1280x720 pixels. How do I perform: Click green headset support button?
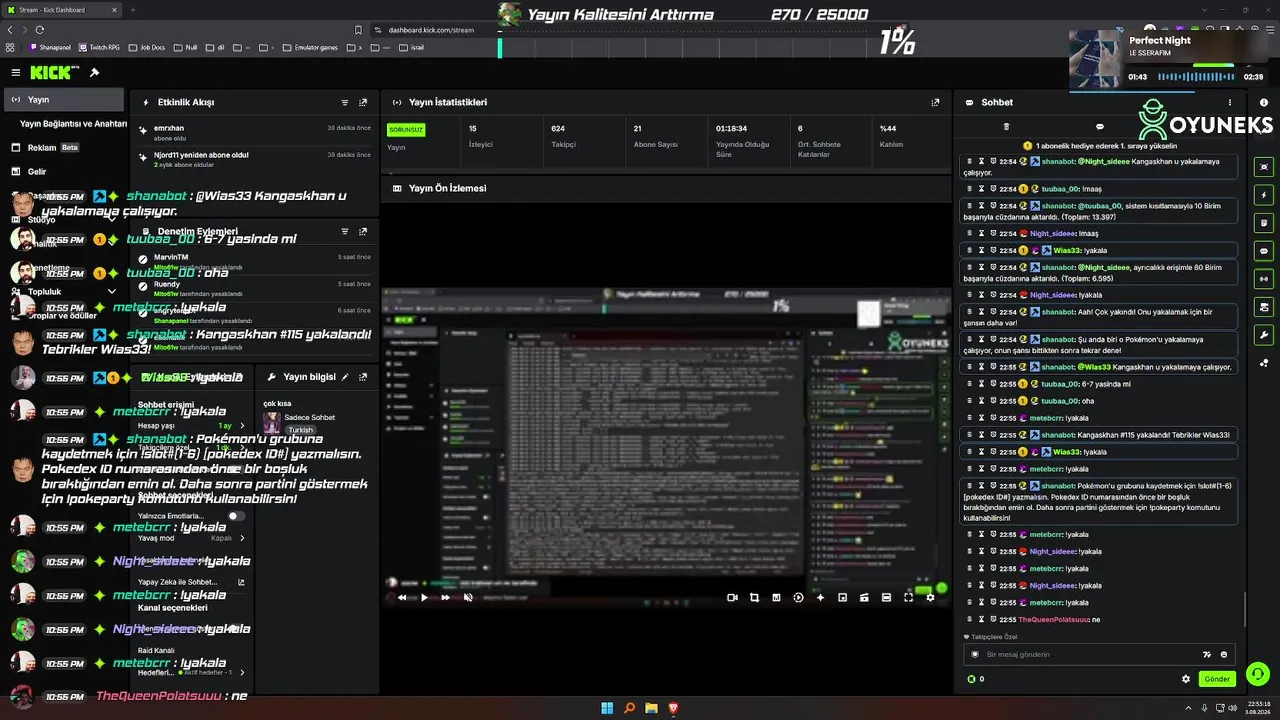[x=1257, y=674]
